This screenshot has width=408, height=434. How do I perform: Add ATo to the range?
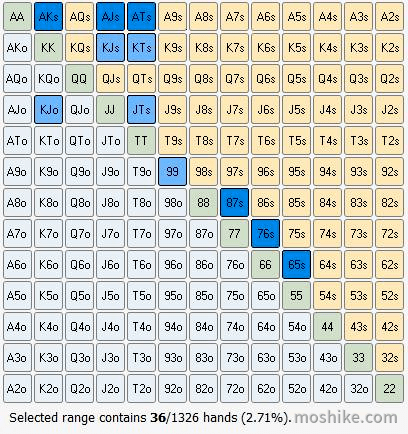click(17, 141)
